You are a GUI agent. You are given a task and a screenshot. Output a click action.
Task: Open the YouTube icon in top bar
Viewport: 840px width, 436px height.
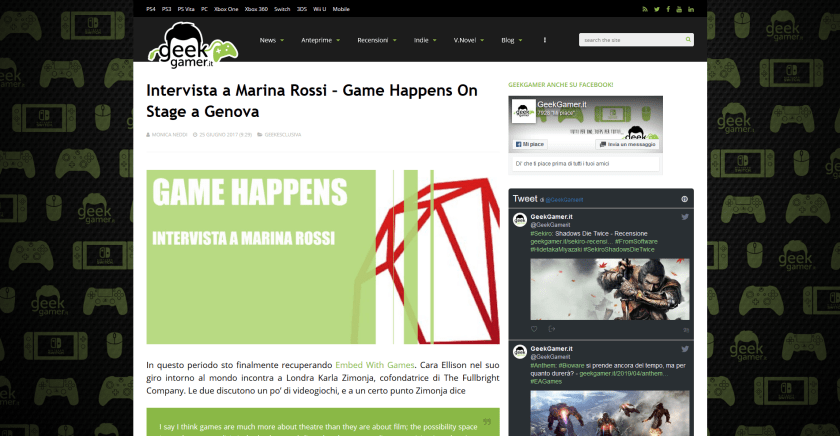(679, 9)
